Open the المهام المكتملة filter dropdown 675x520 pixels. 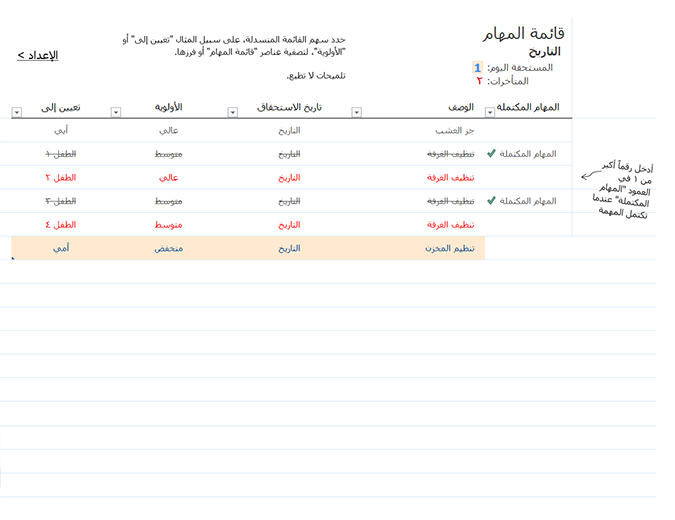click(490, 112)
